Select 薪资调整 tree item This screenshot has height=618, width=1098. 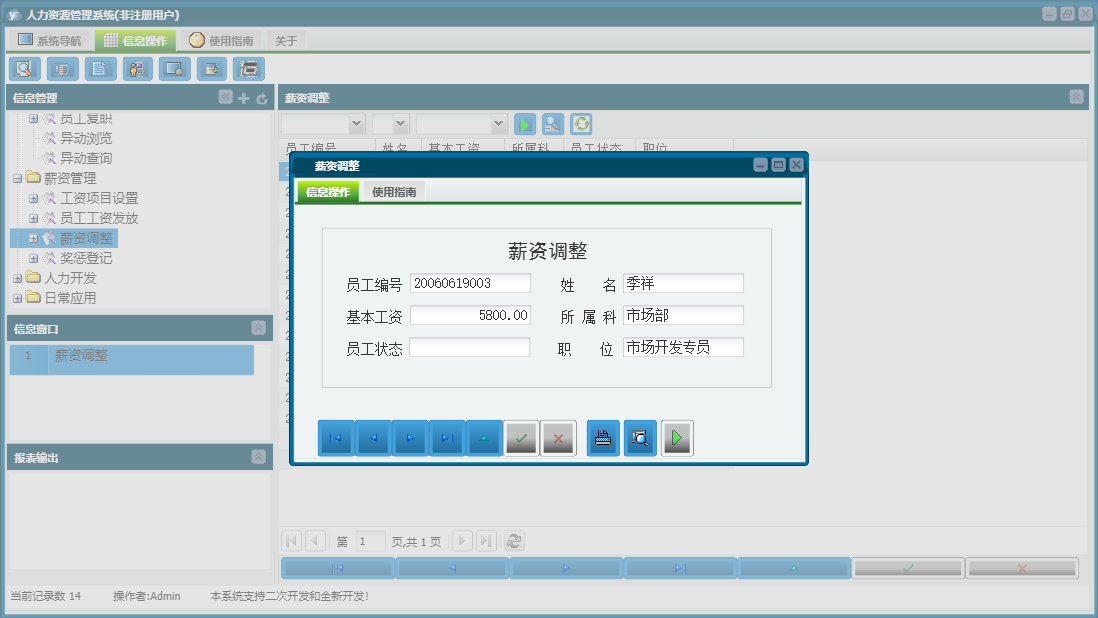pyautogui.click(x=85, y=239)
